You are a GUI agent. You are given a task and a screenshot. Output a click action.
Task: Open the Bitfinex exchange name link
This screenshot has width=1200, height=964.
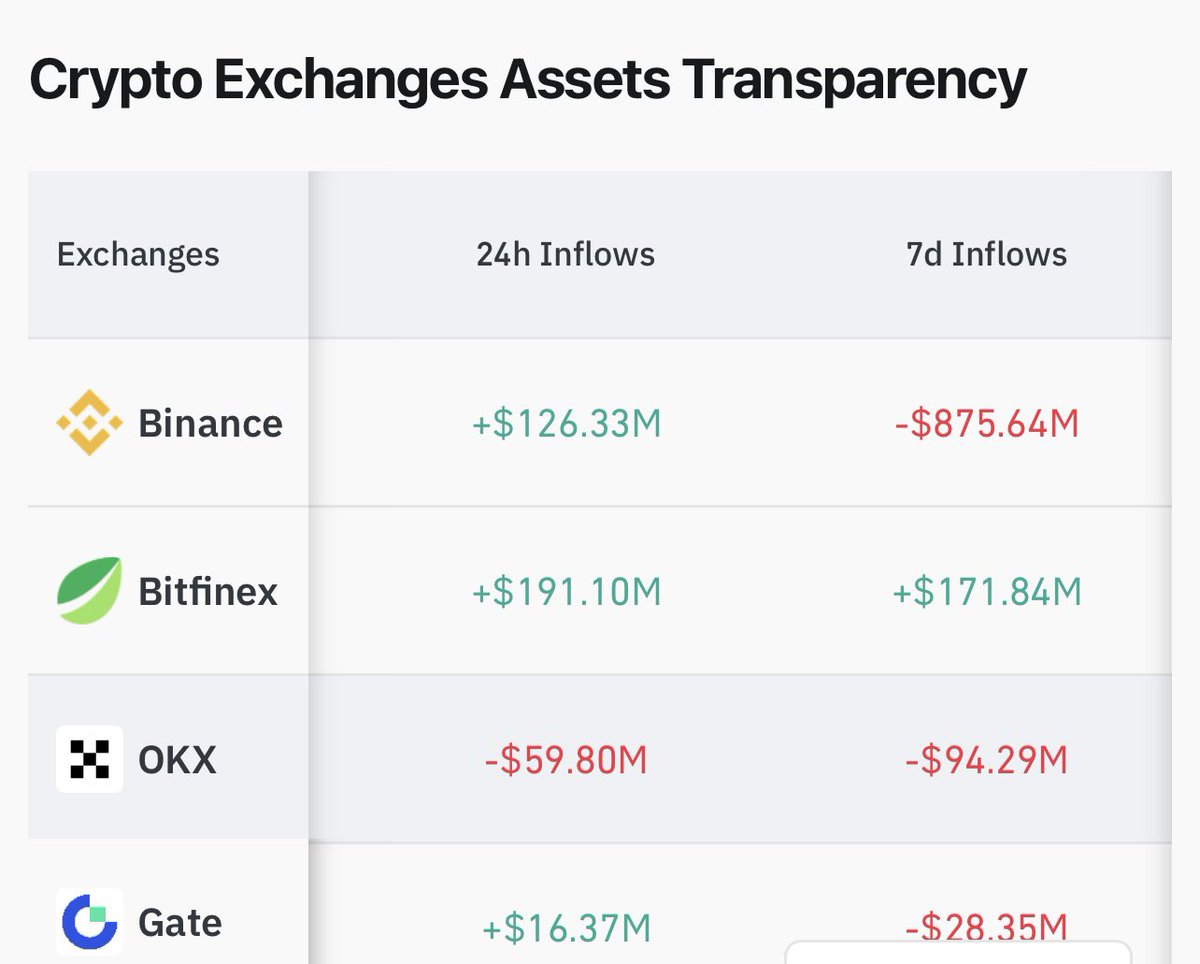coord(208,591)
